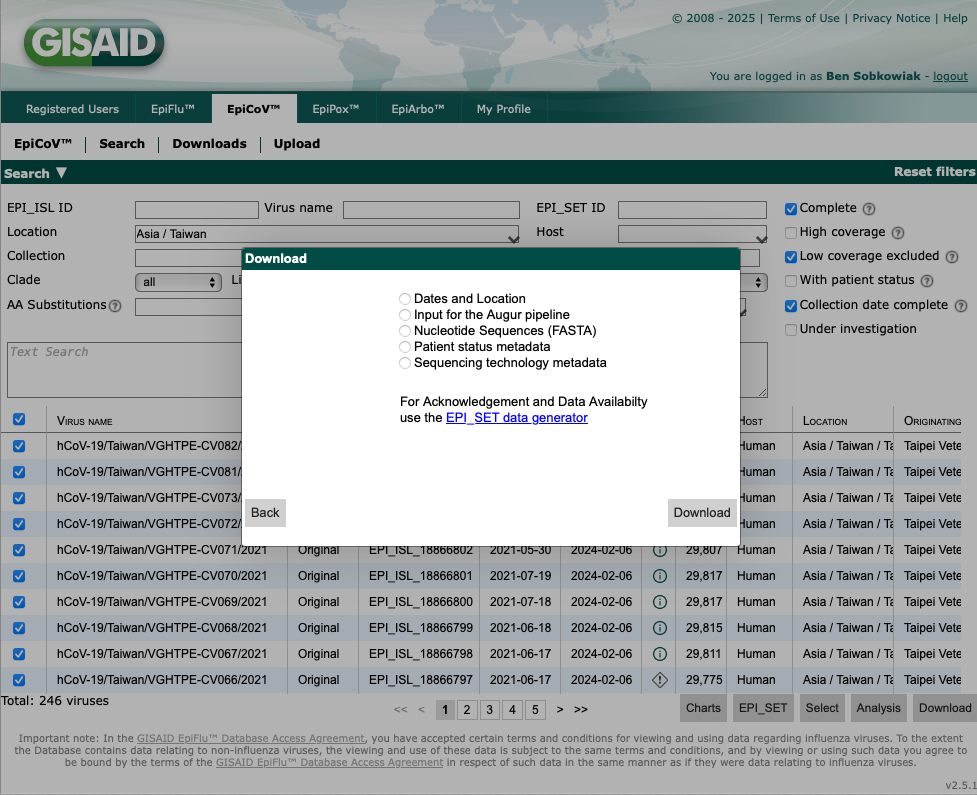Click help icon beside High coverage
Screen dimensions: 977x795
click(x=897, y=233)
